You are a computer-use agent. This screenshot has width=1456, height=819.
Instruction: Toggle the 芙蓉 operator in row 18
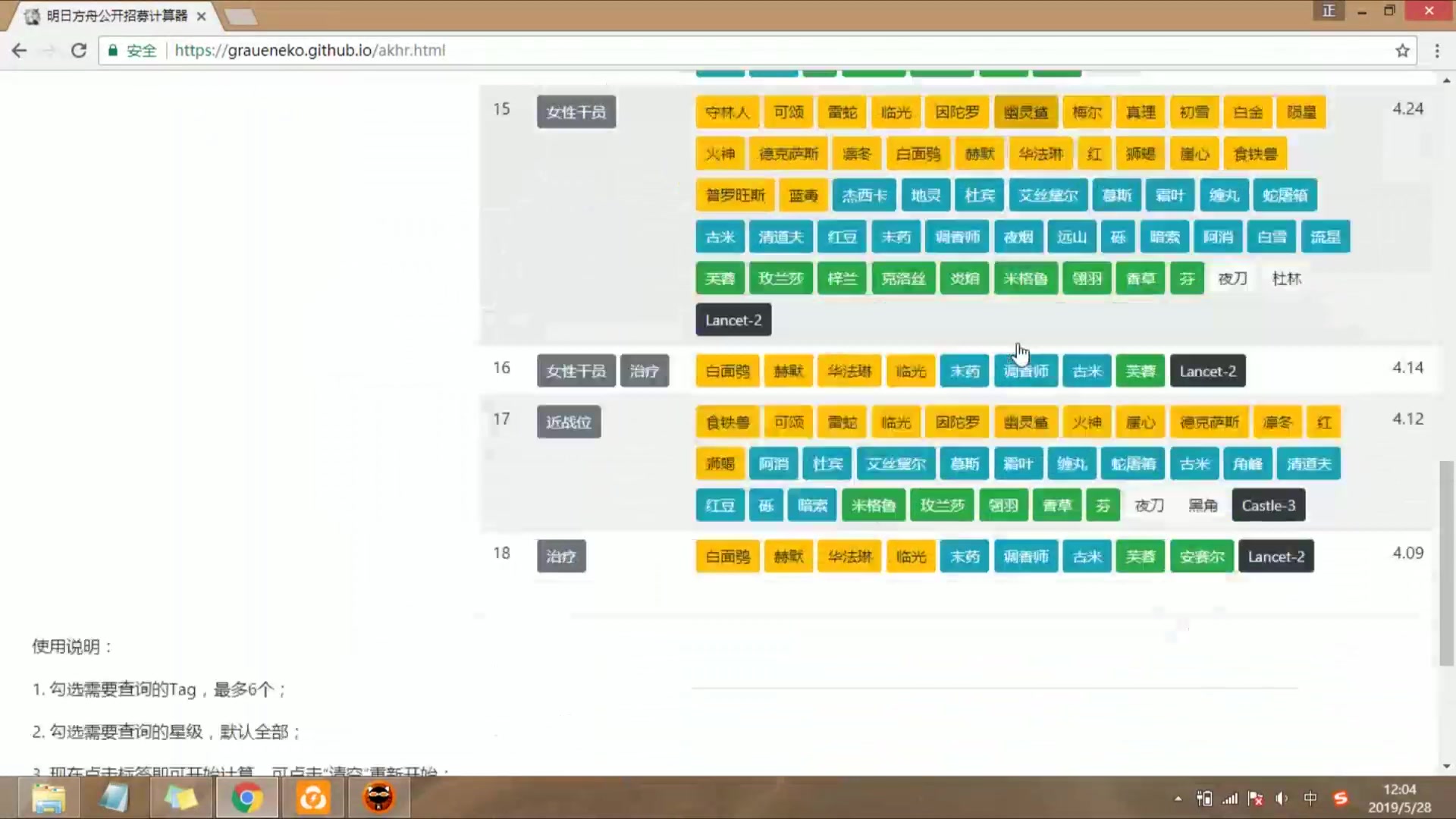(1140, 556)
